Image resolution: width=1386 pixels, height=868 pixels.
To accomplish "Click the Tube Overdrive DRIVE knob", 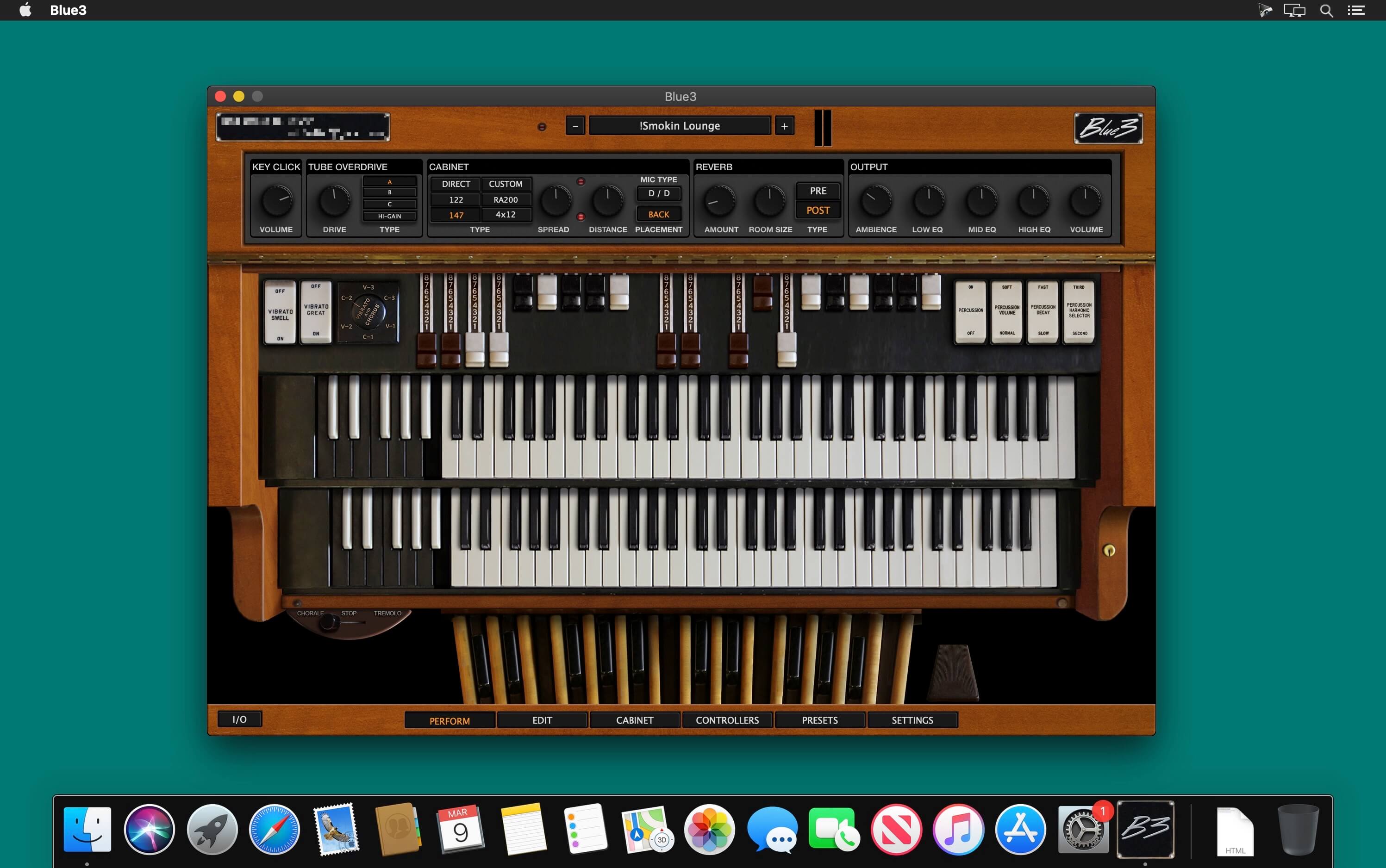I will click(x=334, y=200).
